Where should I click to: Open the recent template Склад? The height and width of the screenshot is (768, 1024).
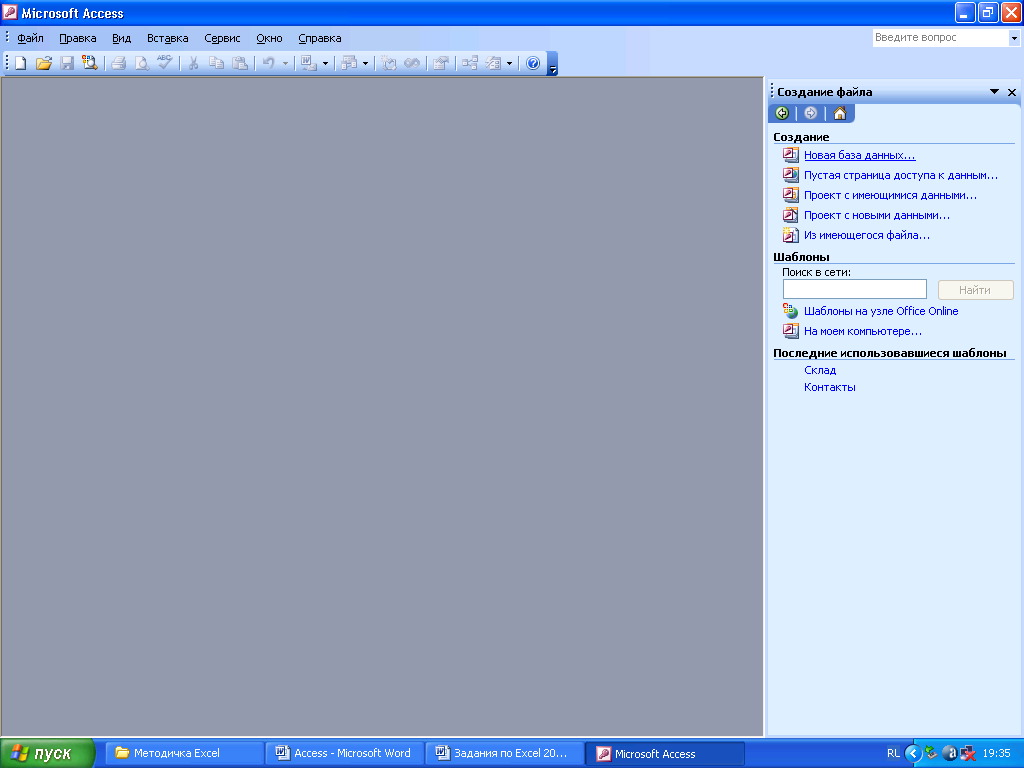(820, 370)
